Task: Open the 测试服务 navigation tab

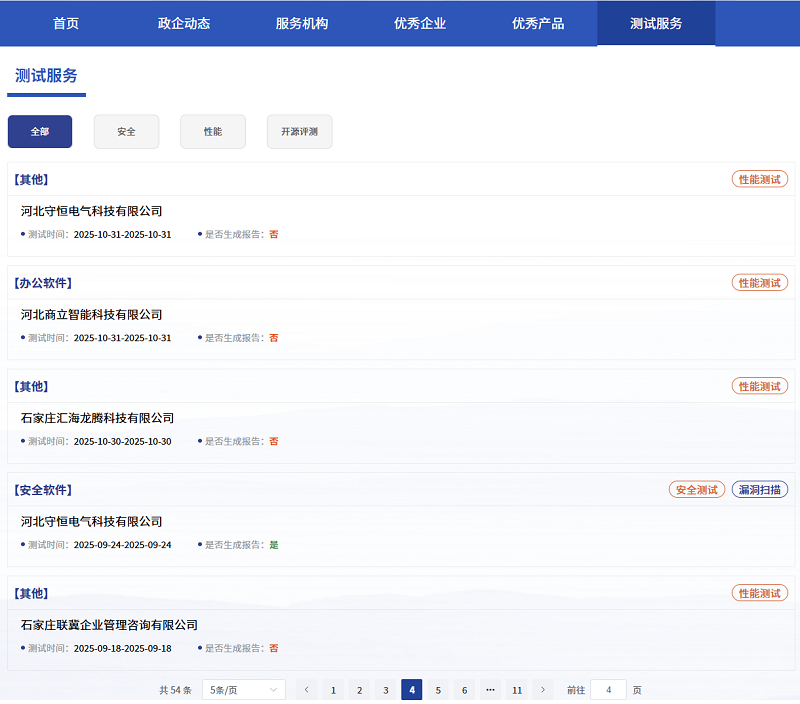Action: coord(655,22)
